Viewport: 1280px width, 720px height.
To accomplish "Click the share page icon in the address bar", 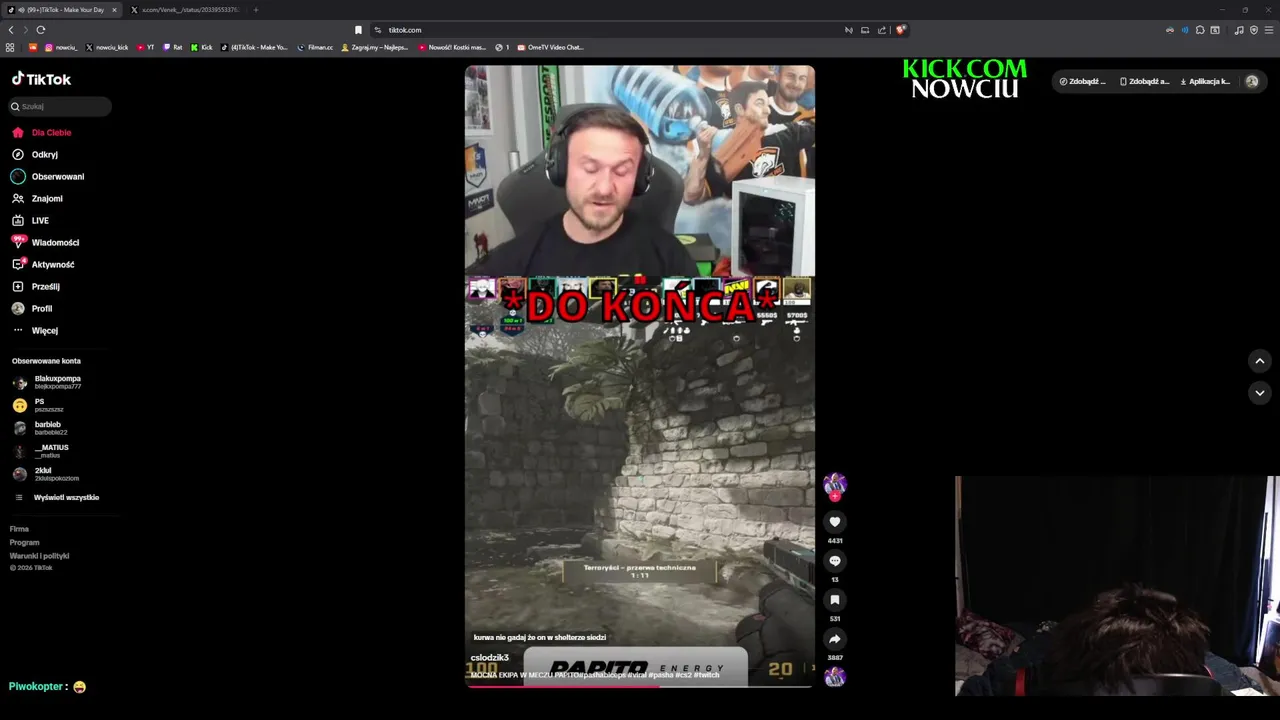I will coord(882,30).
